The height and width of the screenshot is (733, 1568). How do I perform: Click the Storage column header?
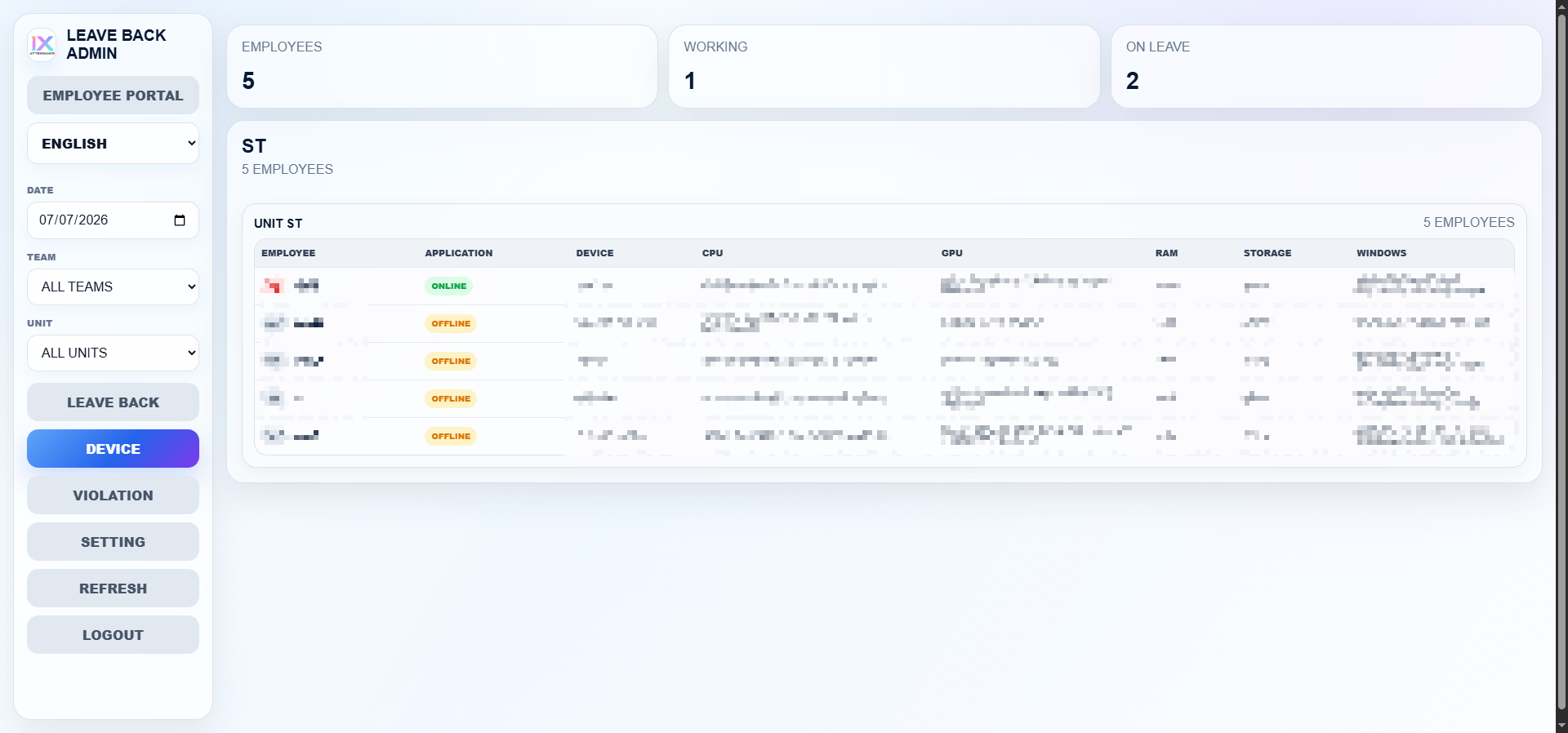(1267, 253)
